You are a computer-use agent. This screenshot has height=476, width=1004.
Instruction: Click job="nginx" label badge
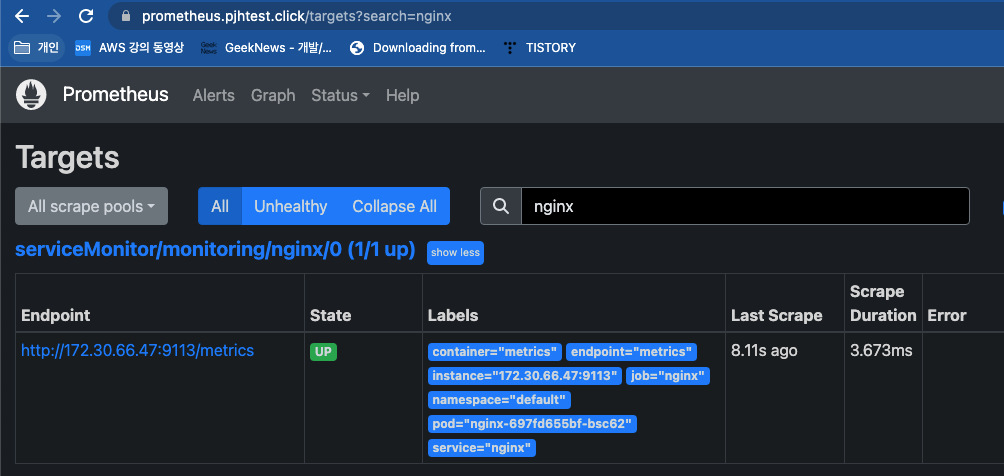(x=668, y=376)
